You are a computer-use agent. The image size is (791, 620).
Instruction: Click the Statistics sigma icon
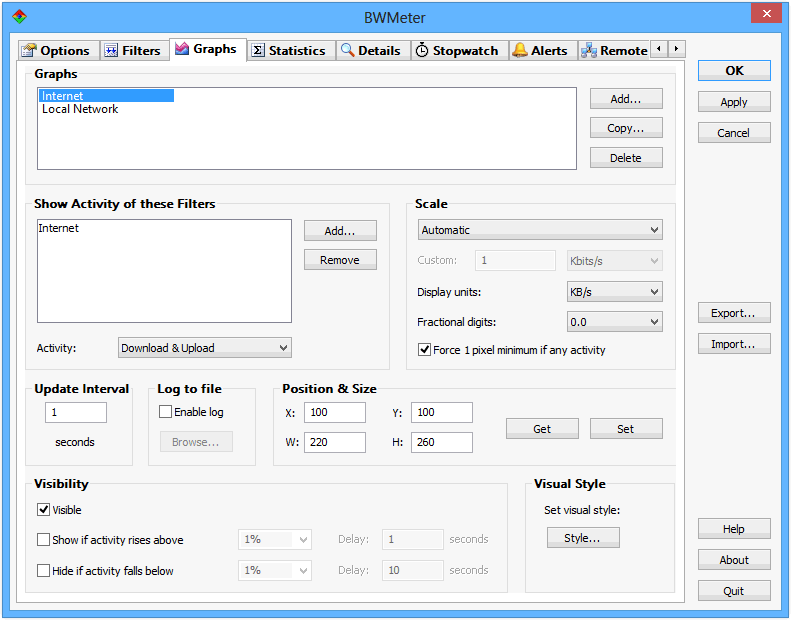coord(258,50)
